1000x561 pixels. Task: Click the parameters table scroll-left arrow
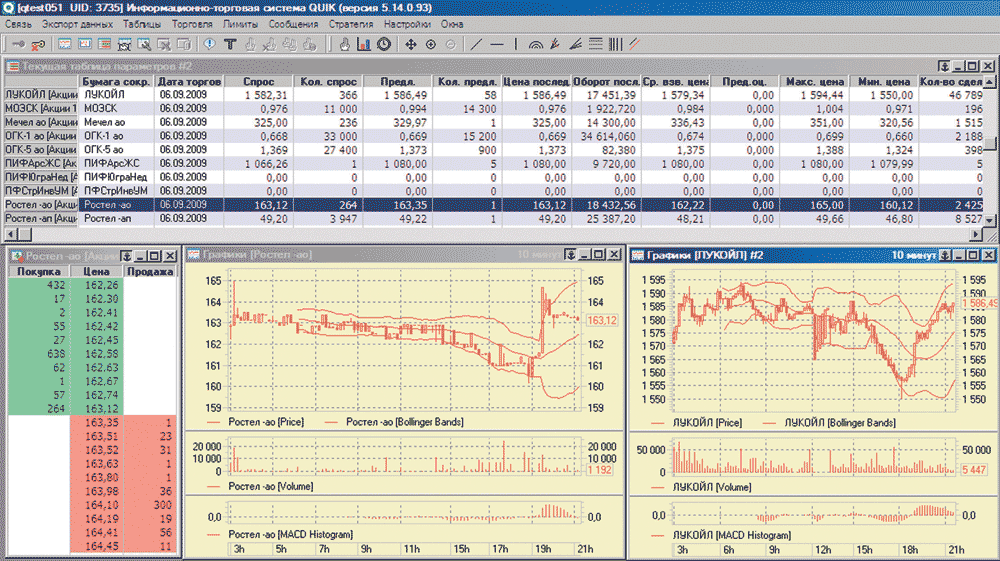(x=11, y=235)
